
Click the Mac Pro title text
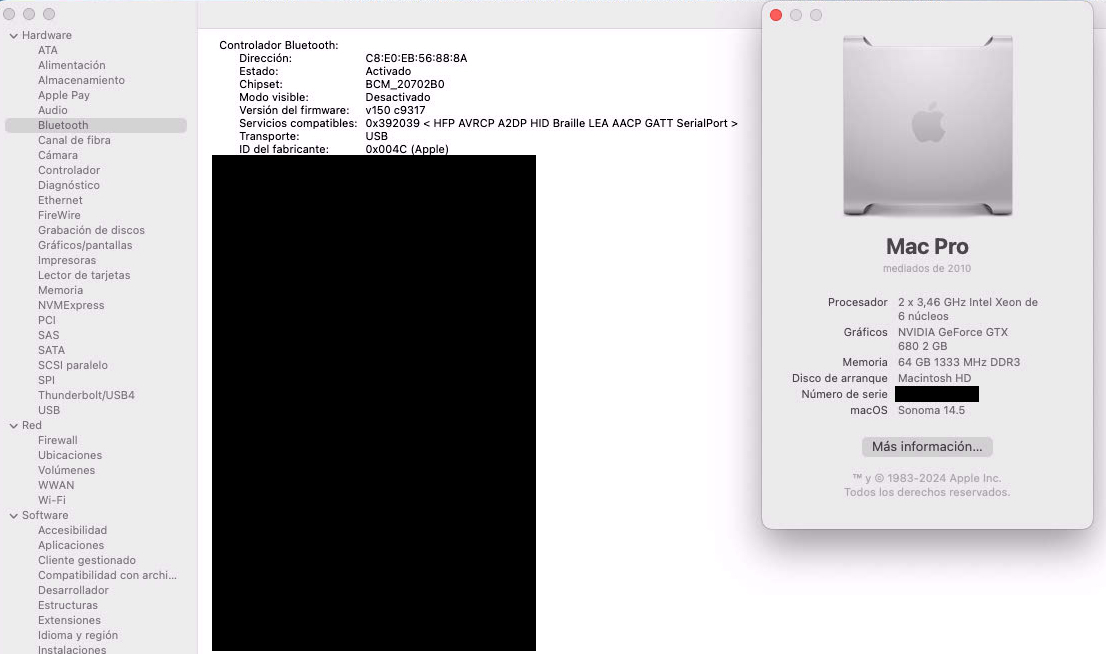click(927, 246)
